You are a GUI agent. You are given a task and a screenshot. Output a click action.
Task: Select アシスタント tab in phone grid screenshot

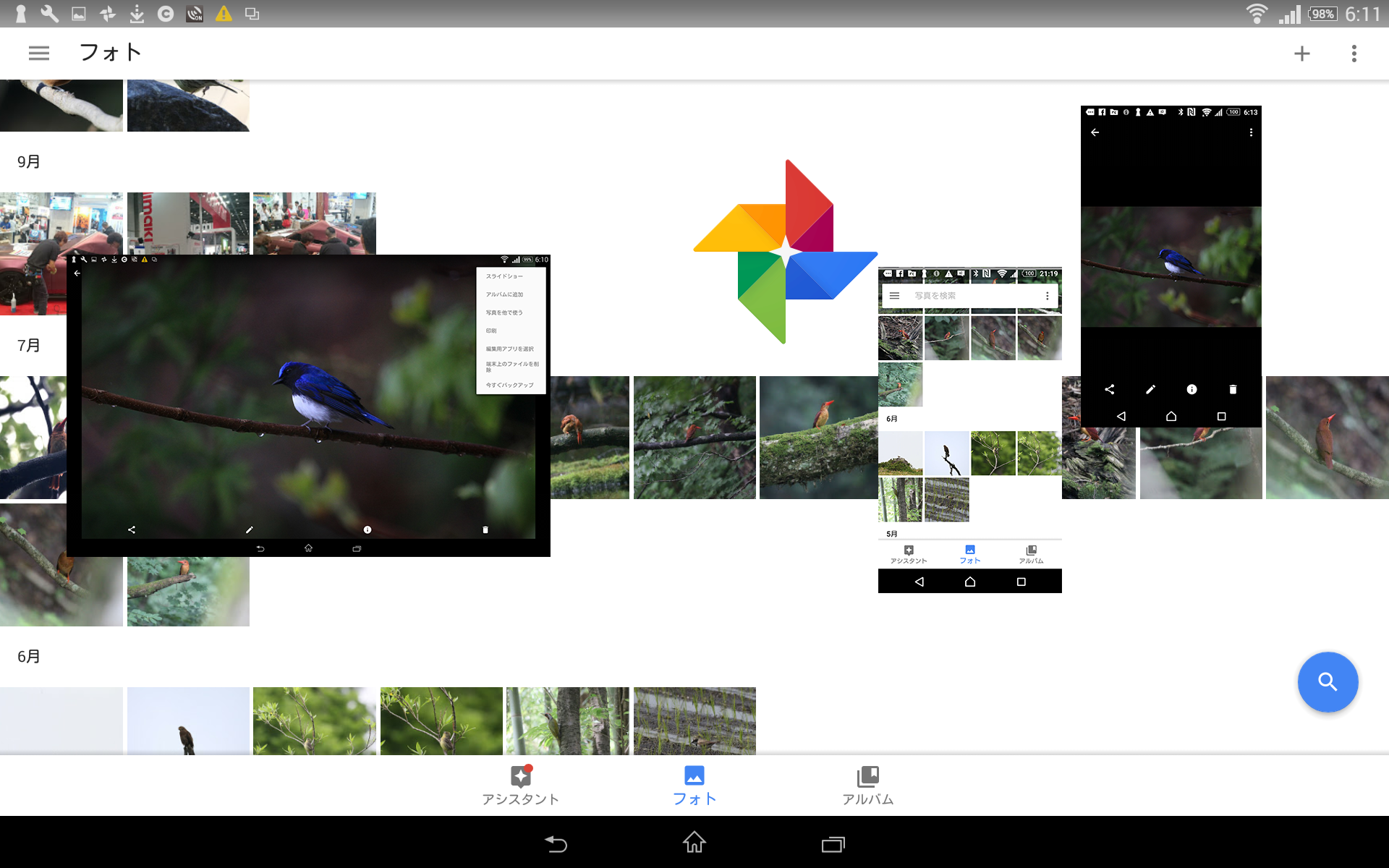909,555
